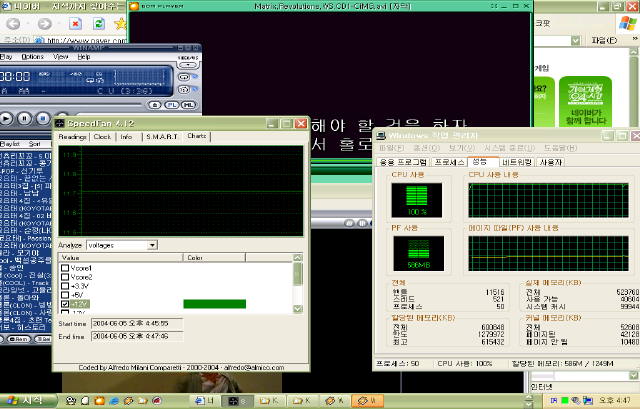Toggle the Winamp shuffle button
The height and width of the screenshot is (409, 640).
(184, 89)
